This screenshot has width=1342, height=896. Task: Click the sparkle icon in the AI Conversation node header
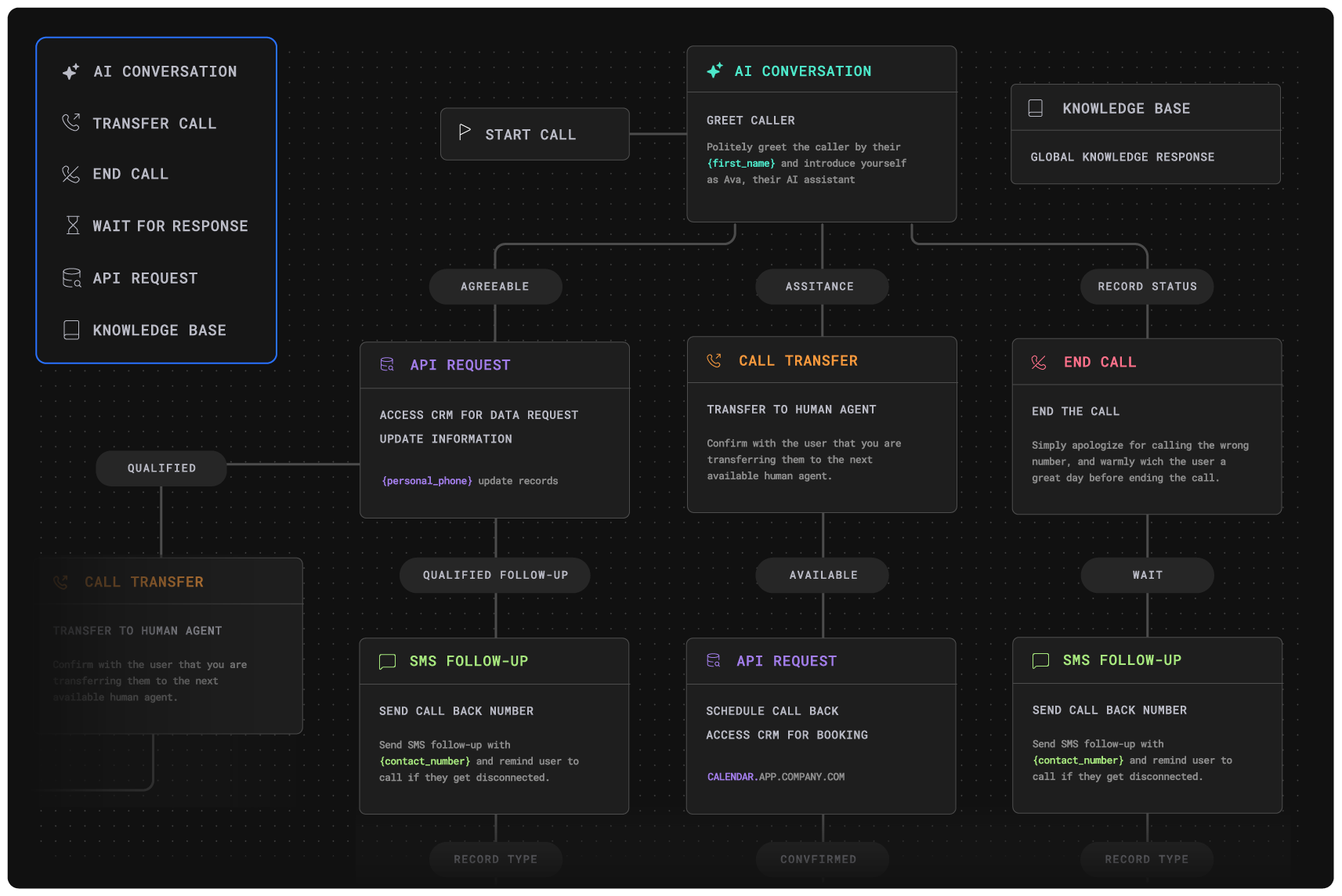coord(714,71)
